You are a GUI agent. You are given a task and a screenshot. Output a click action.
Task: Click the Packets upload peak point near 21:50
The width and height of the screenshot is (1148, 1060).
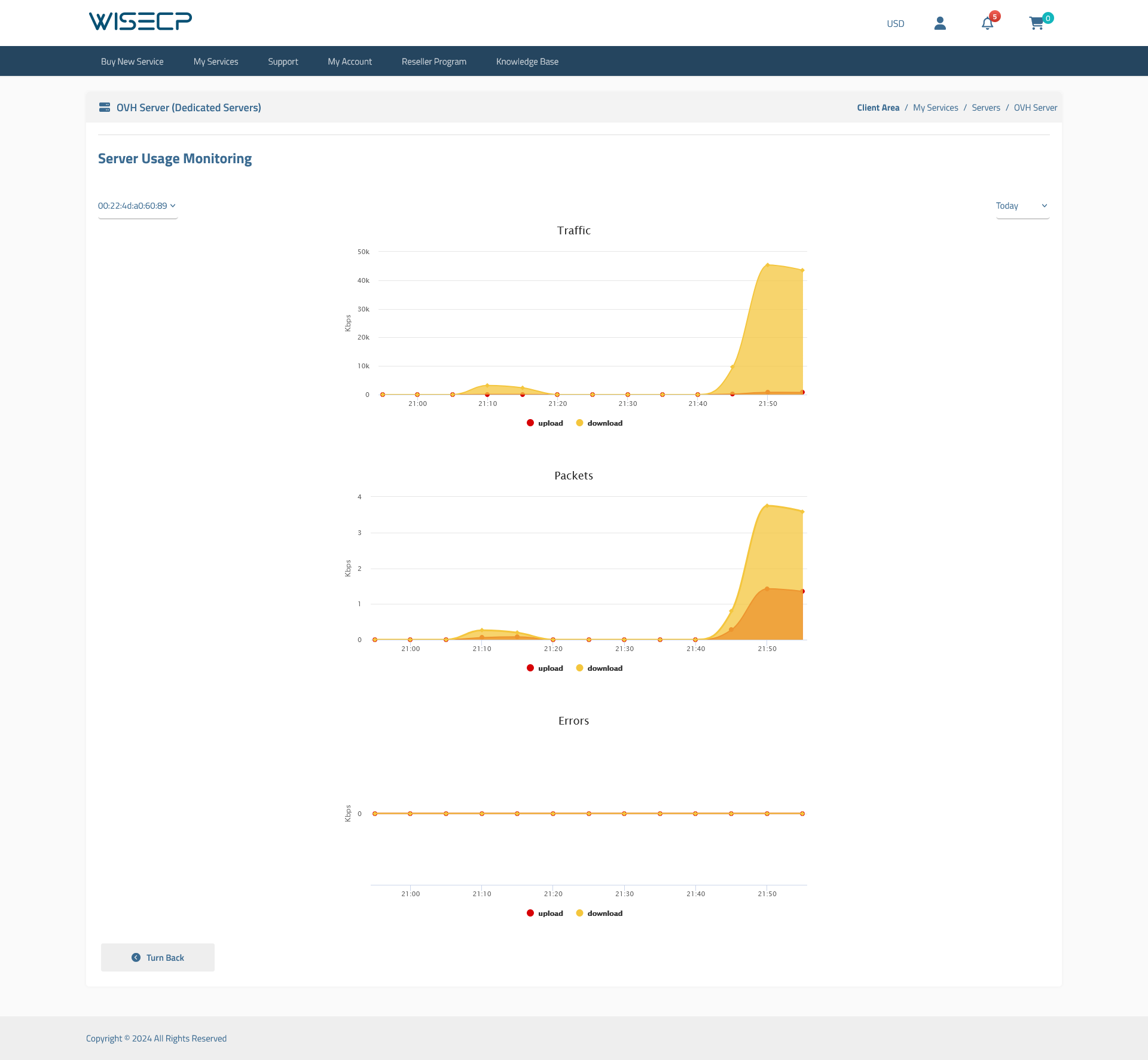[x=767, y=589]
